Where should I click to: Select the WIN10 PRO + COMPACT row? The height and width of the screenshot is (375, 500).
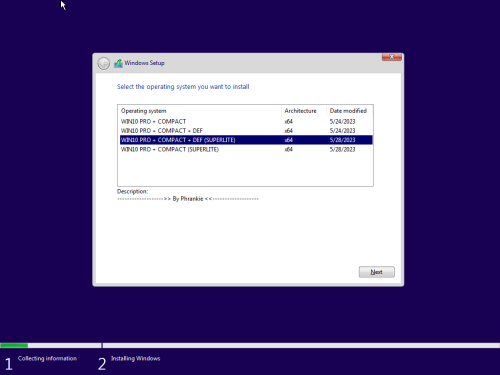click(x=246, y=121)
